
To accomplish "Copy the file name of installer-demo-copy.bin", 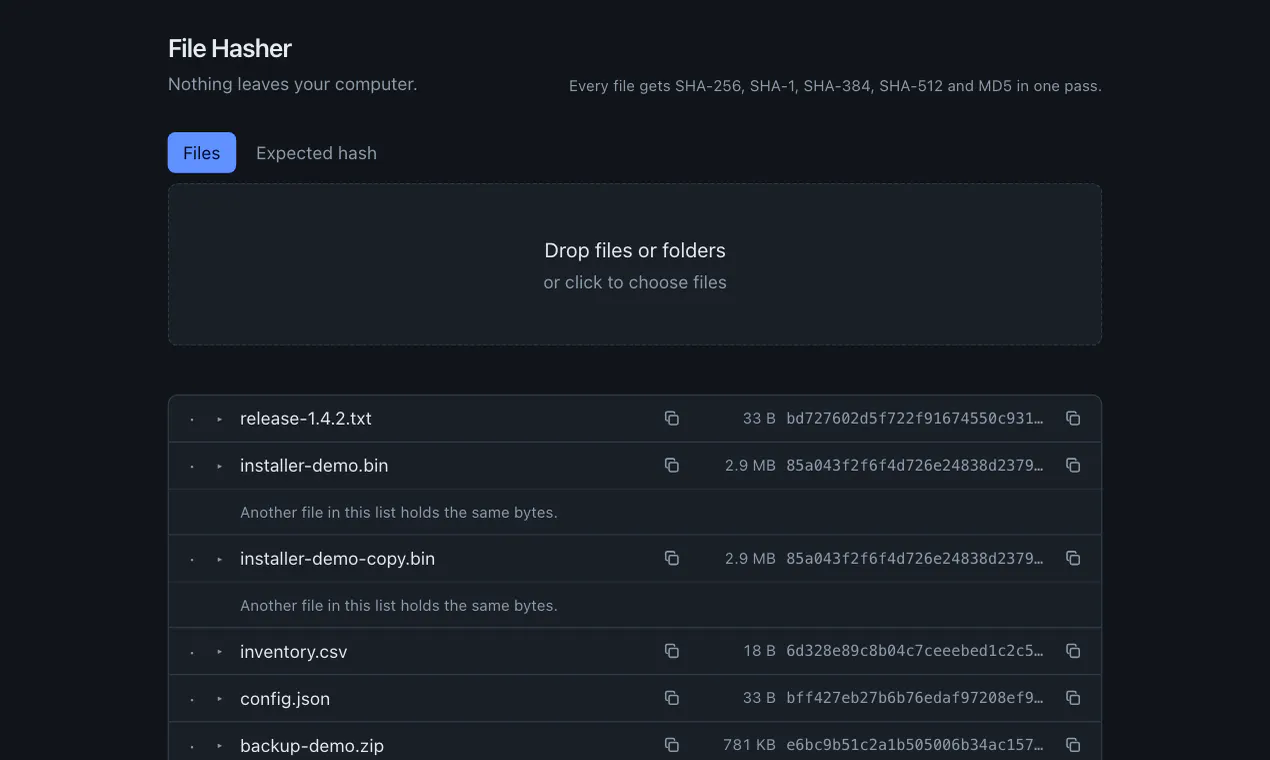I will pyautogui.click(x=672, y=558).
